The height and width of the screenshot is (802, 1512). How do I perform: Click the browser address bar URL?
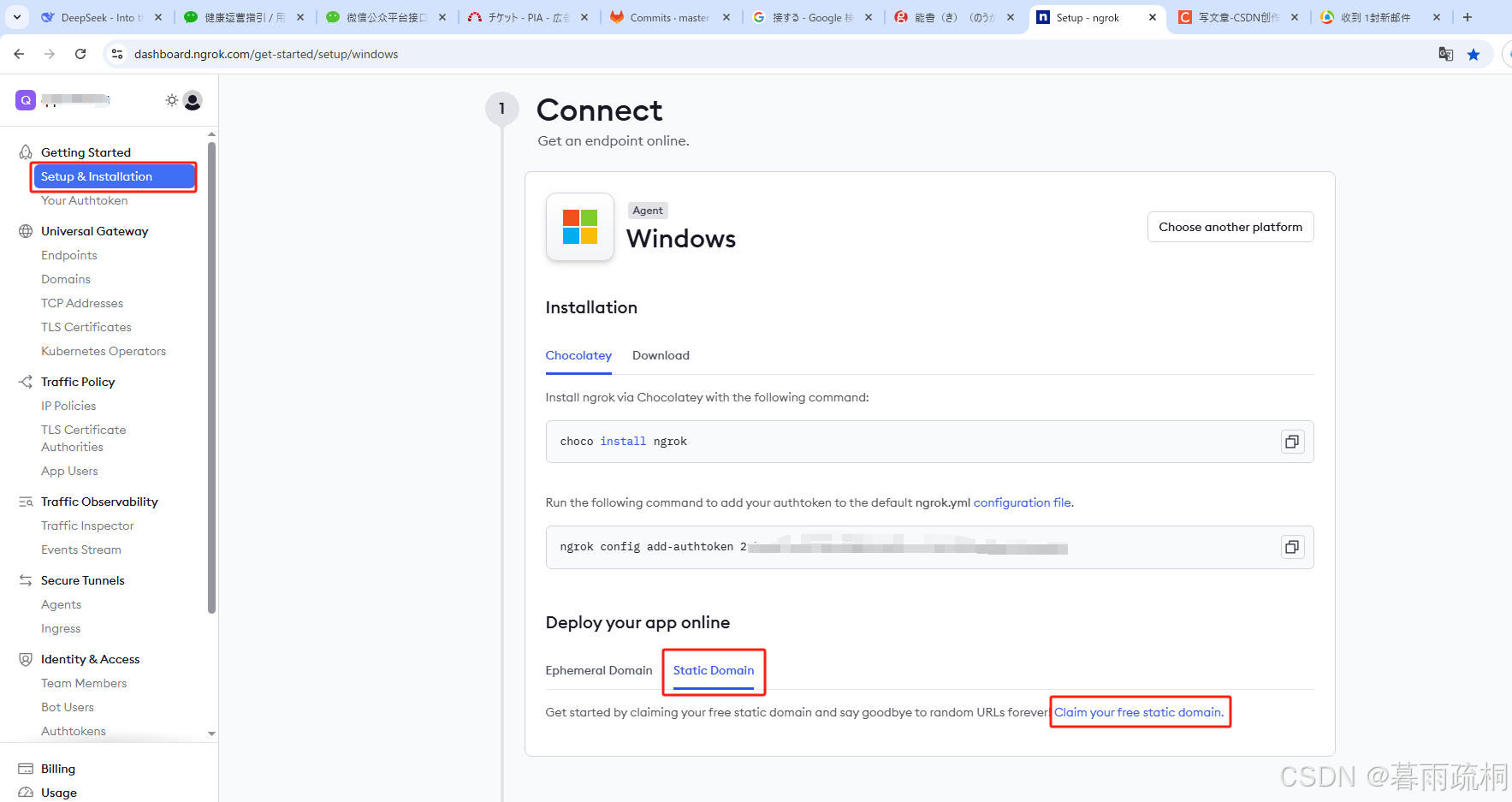tap(266, 54)
